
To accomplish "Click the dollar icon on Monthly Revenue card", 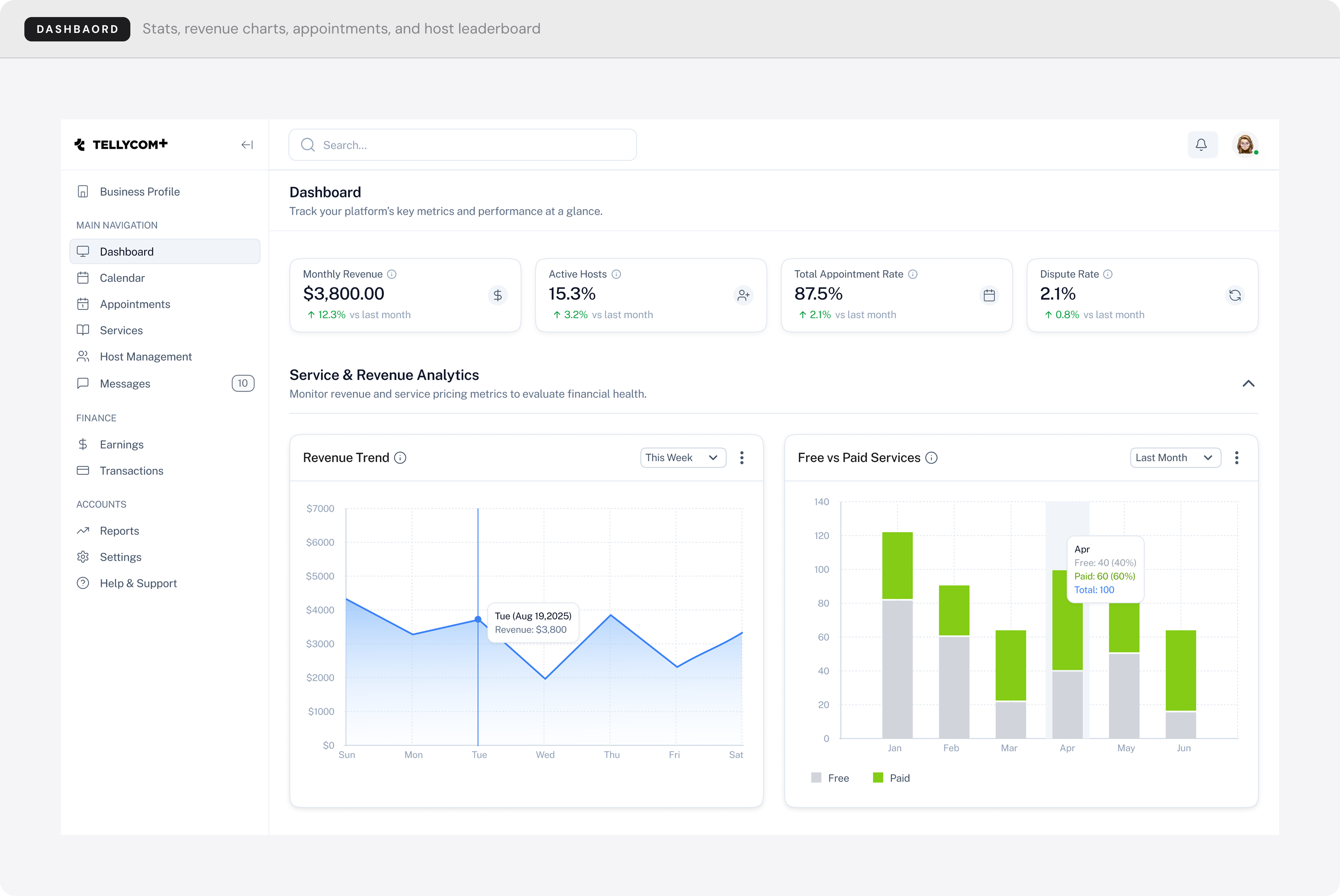I will (x=497, y=295).
